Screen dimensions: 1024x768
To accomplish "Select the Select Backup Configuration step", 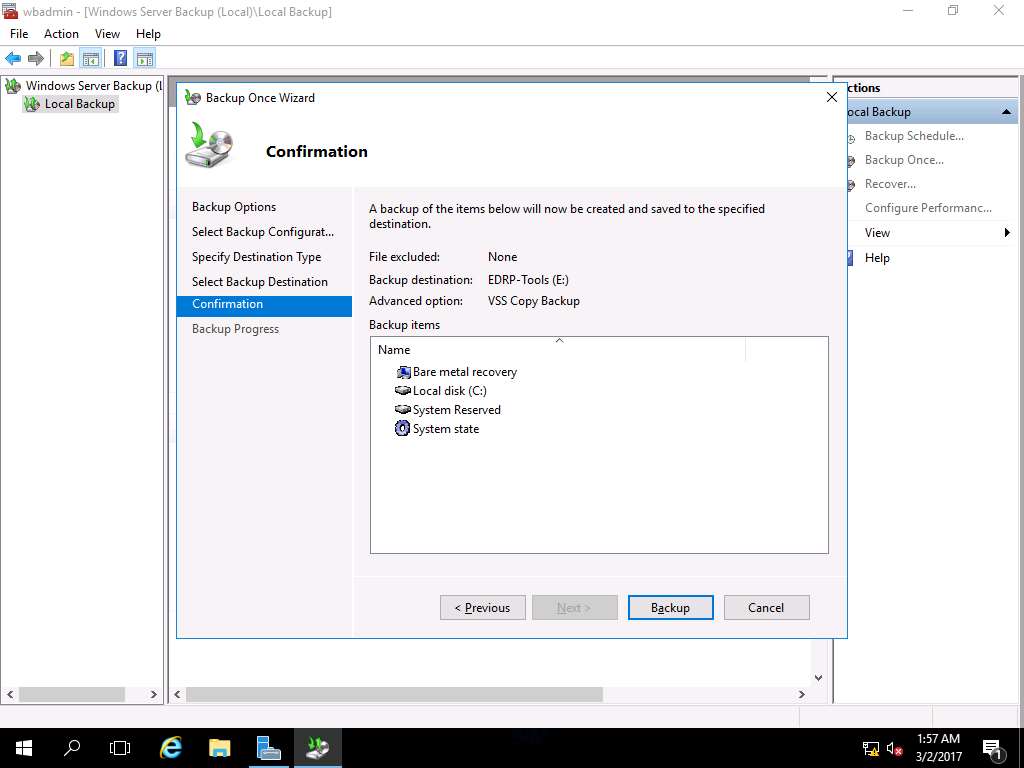I will click(x=263, y=232).
